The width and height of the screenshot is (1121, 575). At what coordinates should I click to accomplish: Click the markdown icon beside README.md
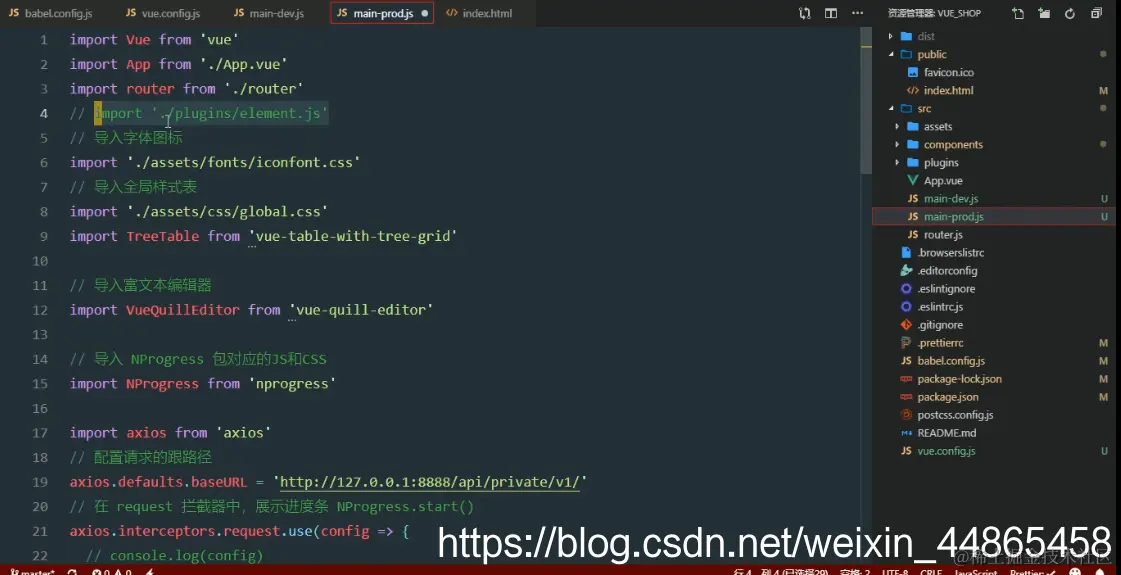click(907, 433)
